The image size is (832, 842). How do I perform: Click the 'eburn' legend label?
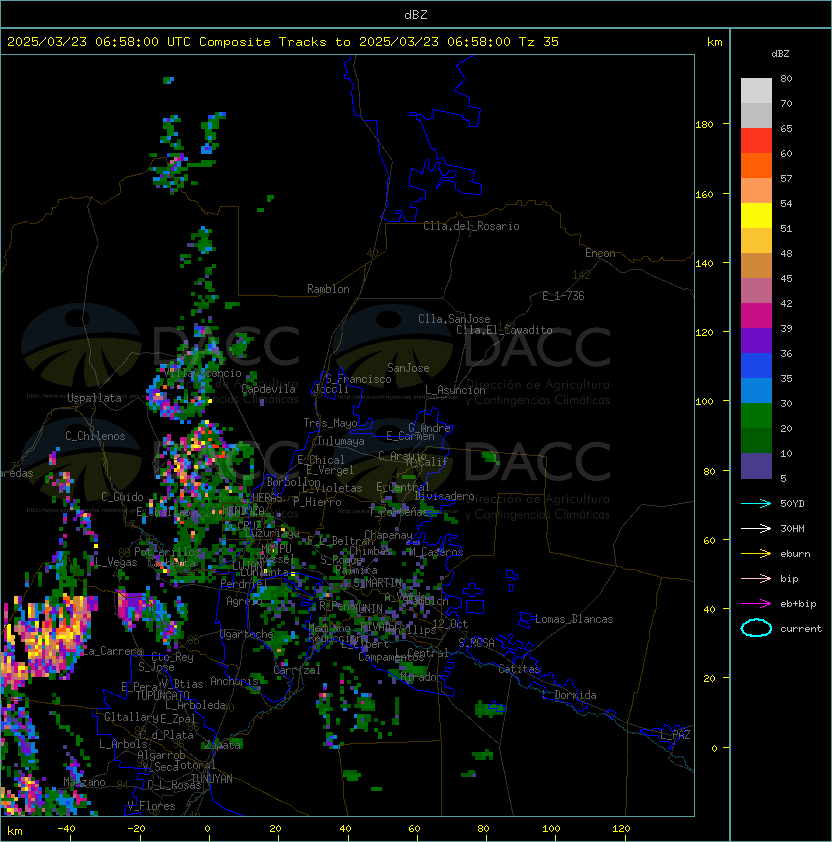(x=795, y=554)
